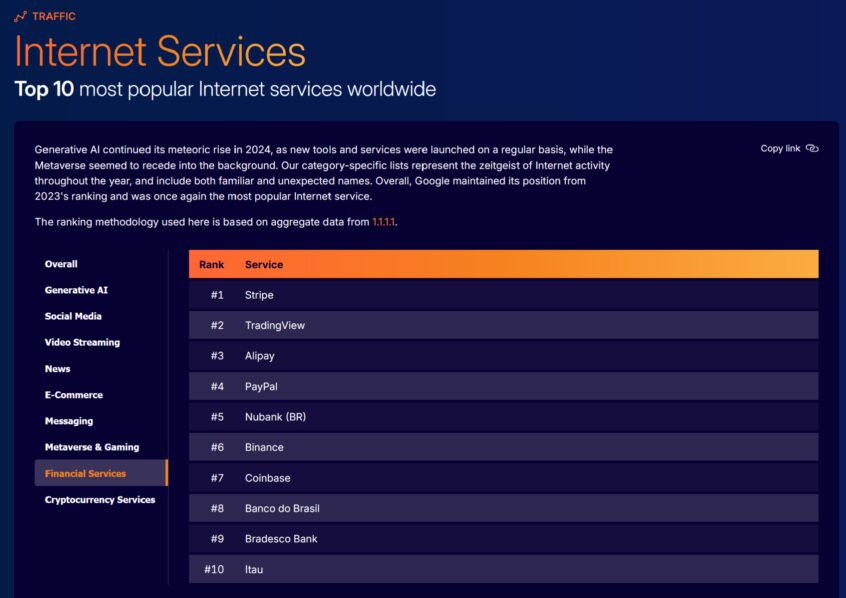This screenshot has width=846, height=598.
Task: Switch to the E-Commerce tab
Action: coord(73,395)
